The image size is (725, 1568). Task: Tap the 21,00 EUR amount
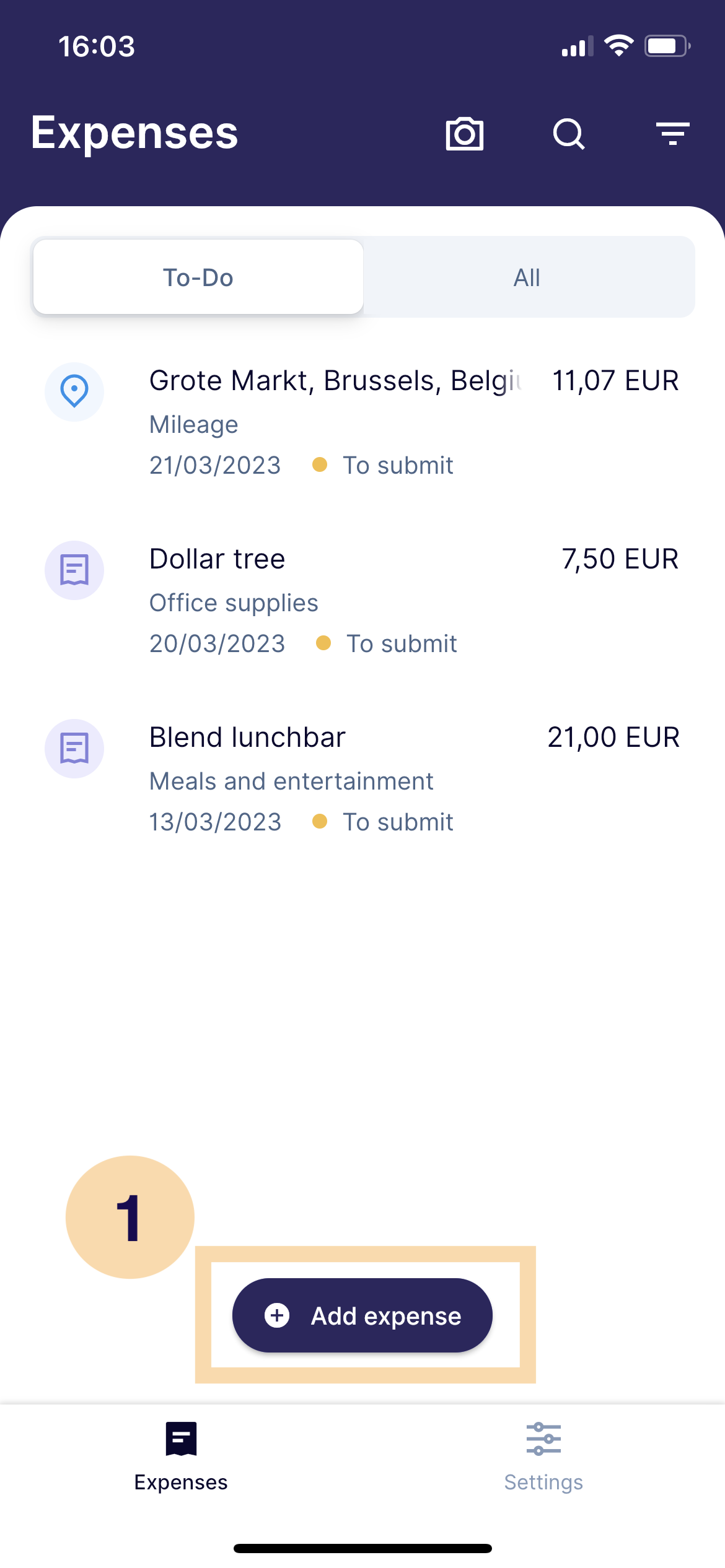coord(613,738)
